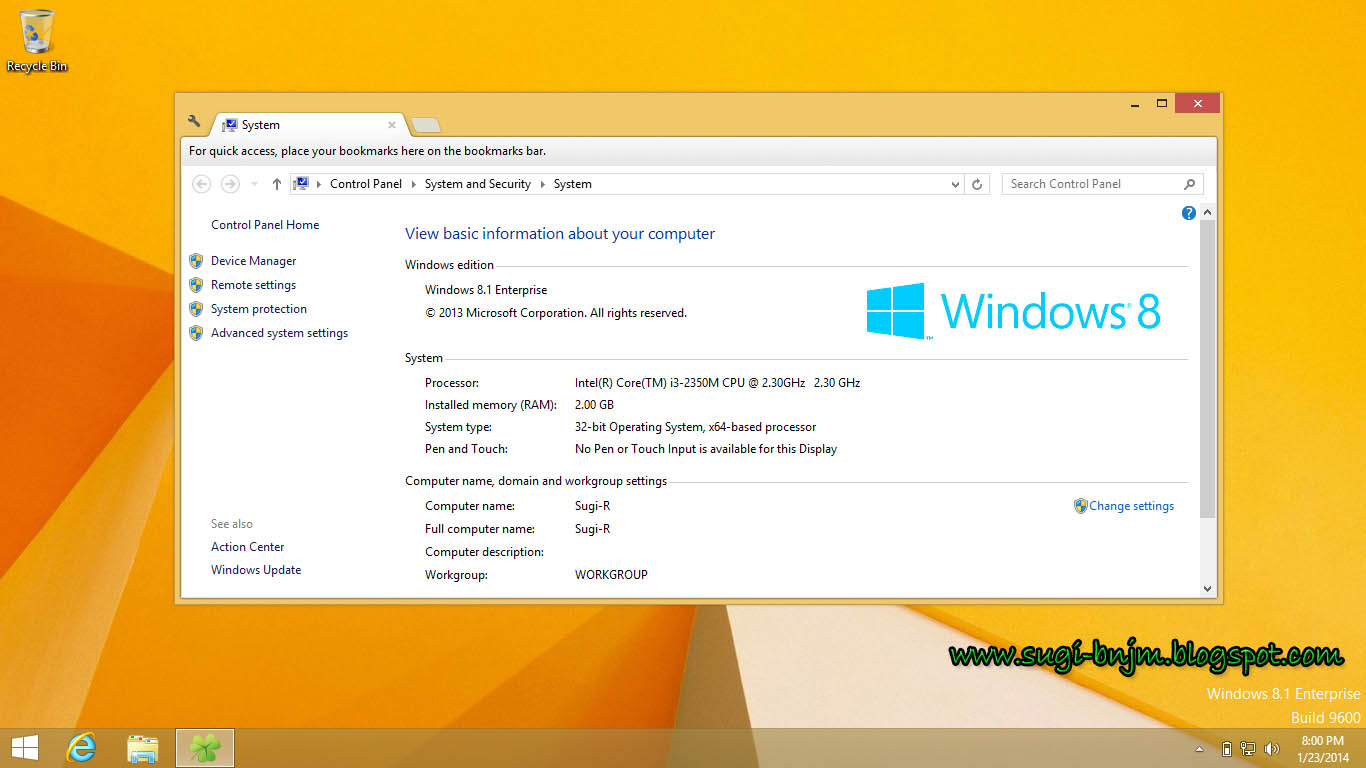Click the Device Manager shield icon
The image size is (1366, 768).
pos(196,260)
